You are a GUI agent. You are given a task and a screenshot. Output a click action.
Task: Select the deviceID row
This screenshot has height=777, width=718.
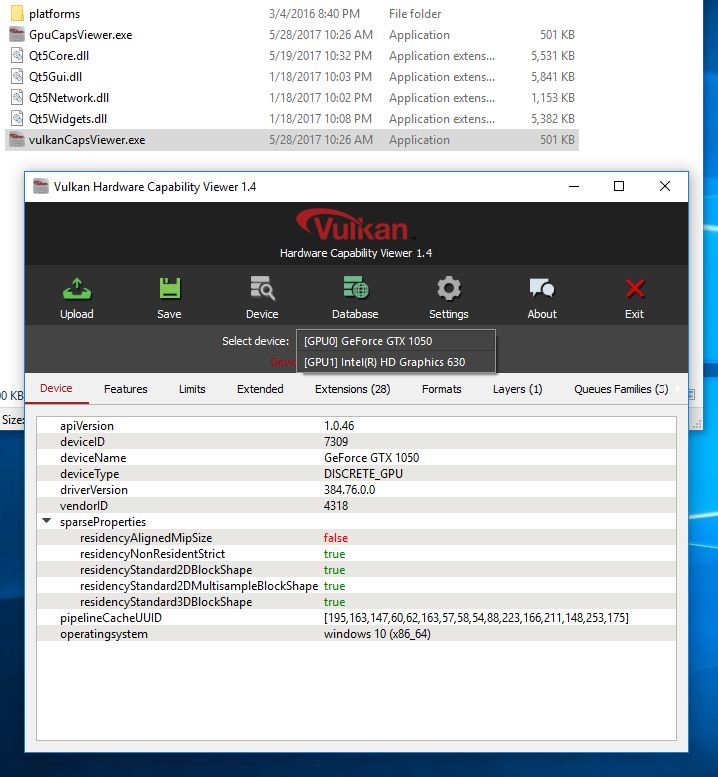click(x=356, y=442)
